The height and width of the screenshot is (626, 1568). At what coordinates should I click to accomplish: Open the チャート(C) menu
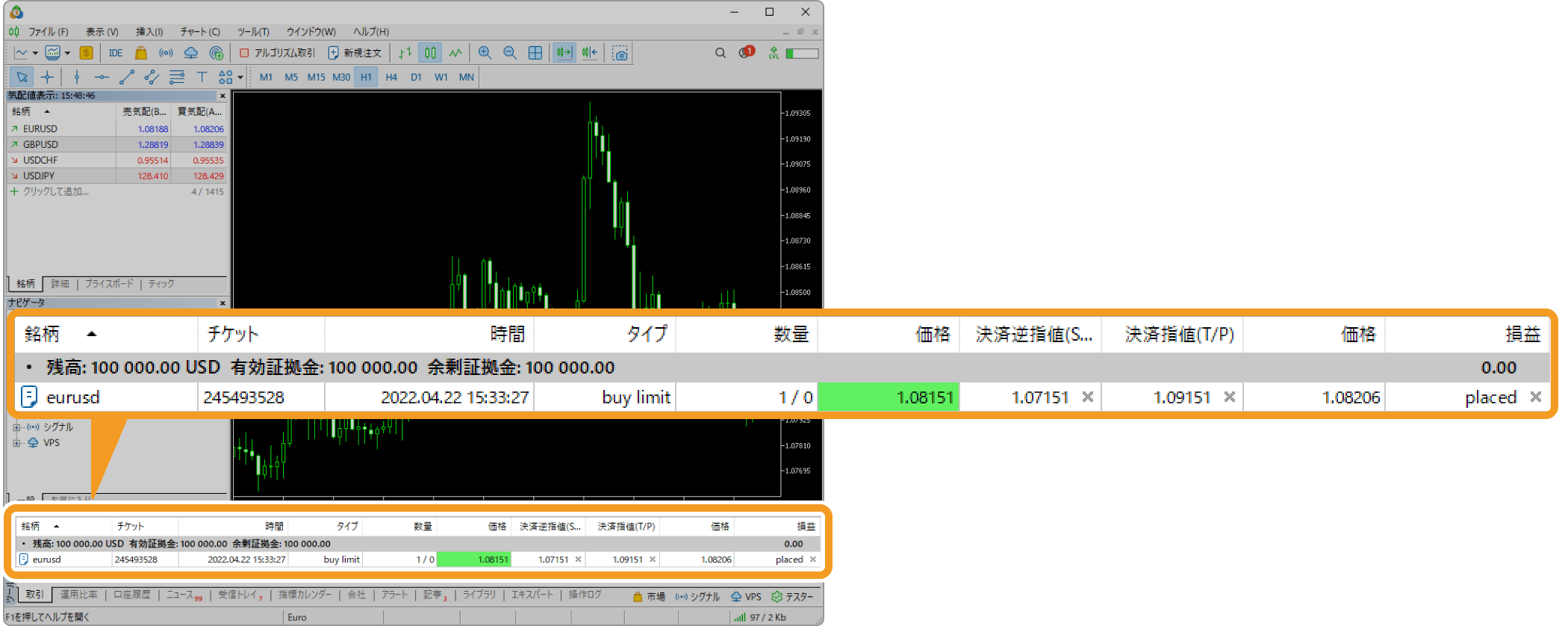pos(199,31)
